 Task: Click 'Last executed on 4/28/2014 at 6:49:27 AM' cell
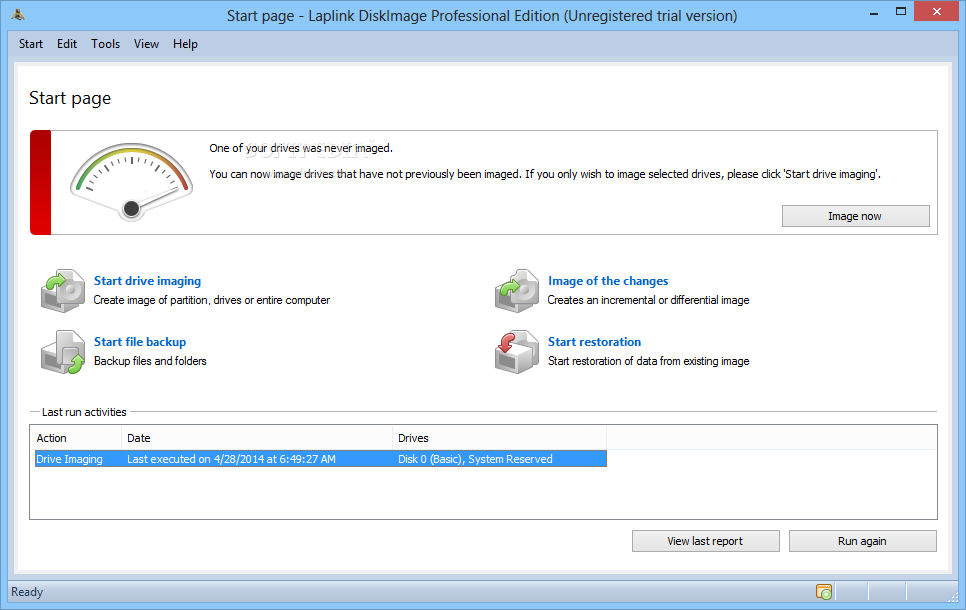[231, 459]
